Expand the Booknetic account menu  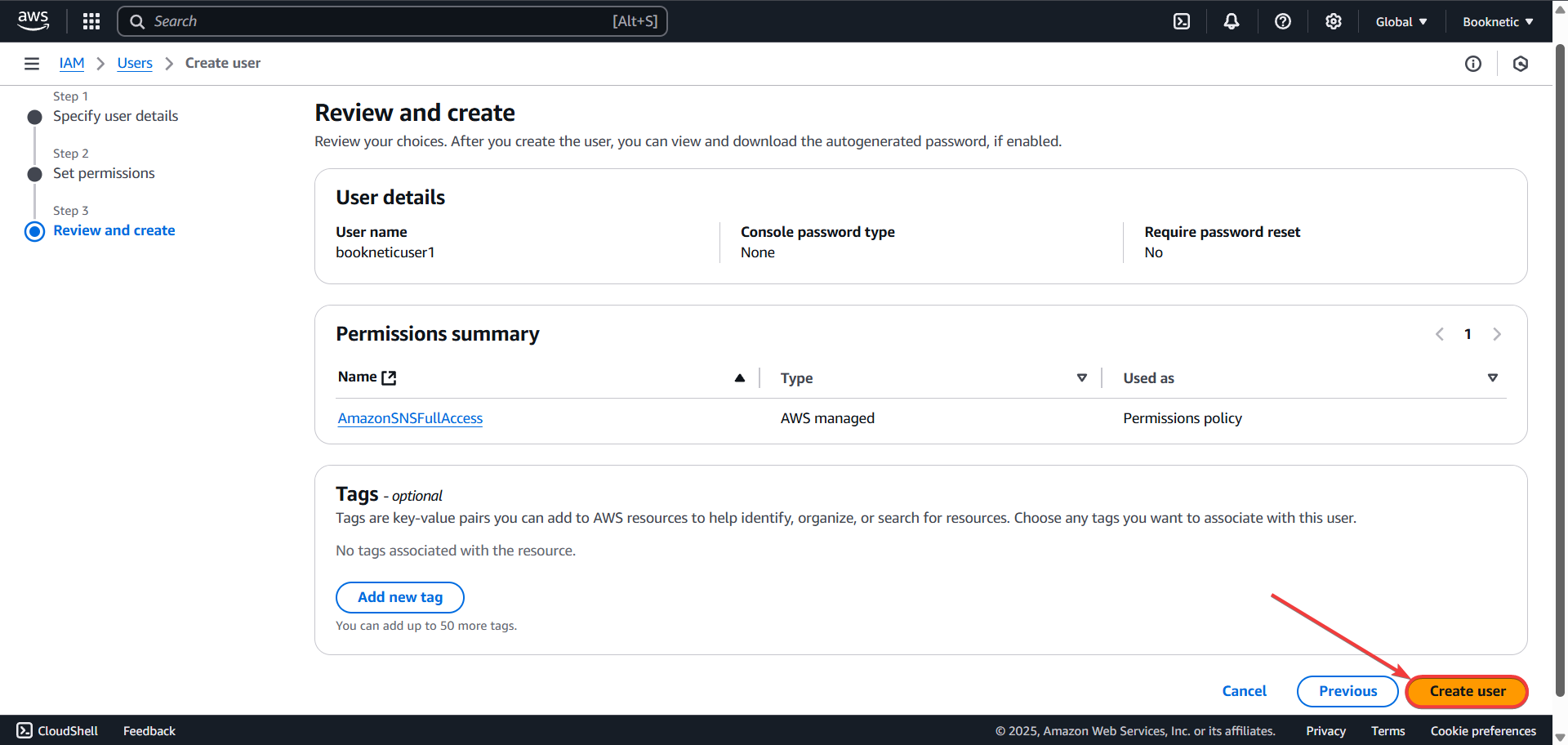(x=1498, y=21)
